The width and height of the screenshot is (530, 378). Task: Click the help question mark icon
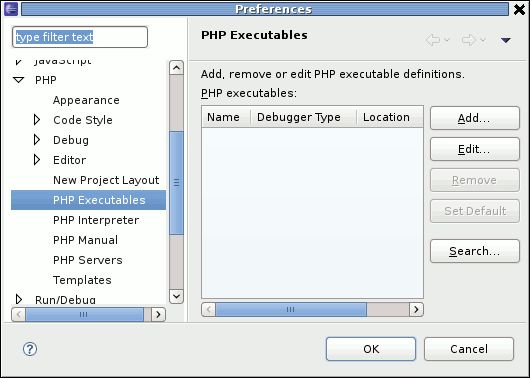[30, 349]
